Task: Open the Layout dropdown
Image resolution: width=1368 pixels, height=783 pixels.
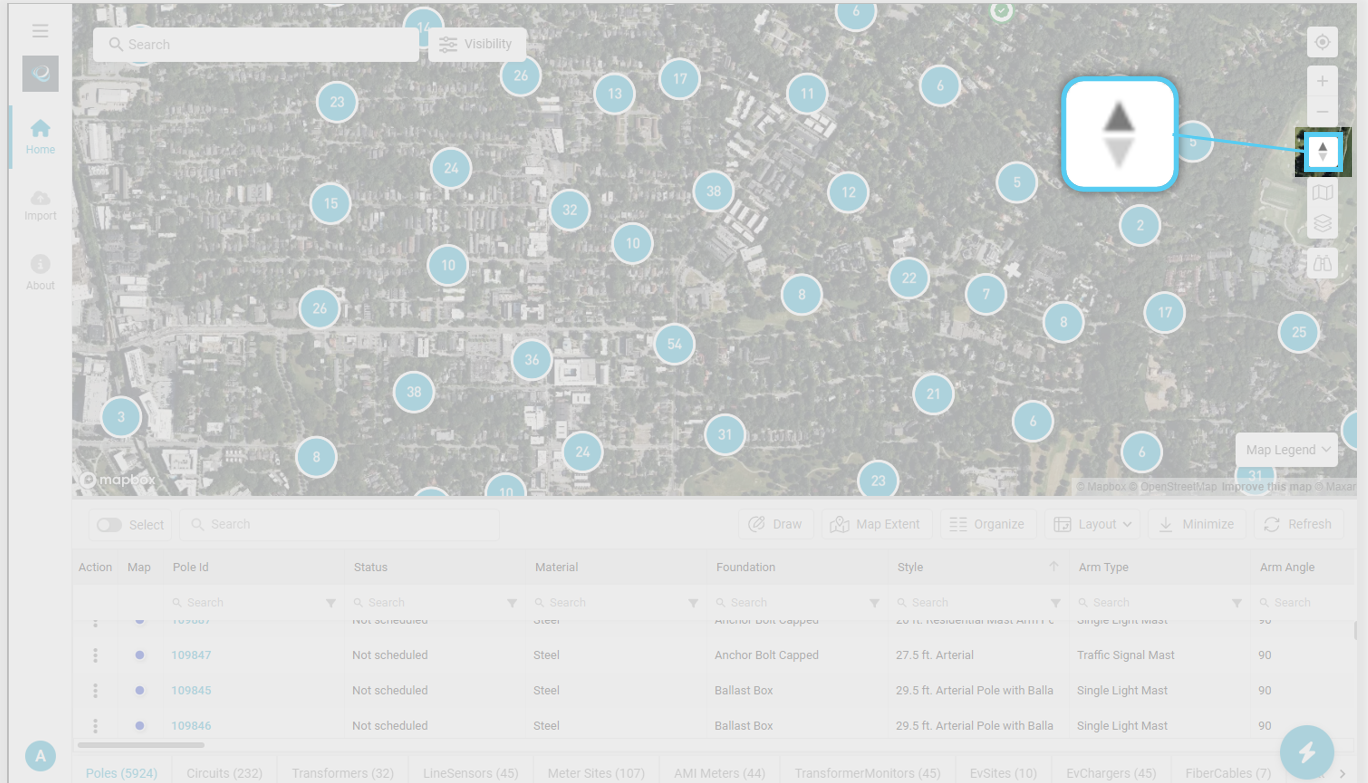Action: (1094, 524)
